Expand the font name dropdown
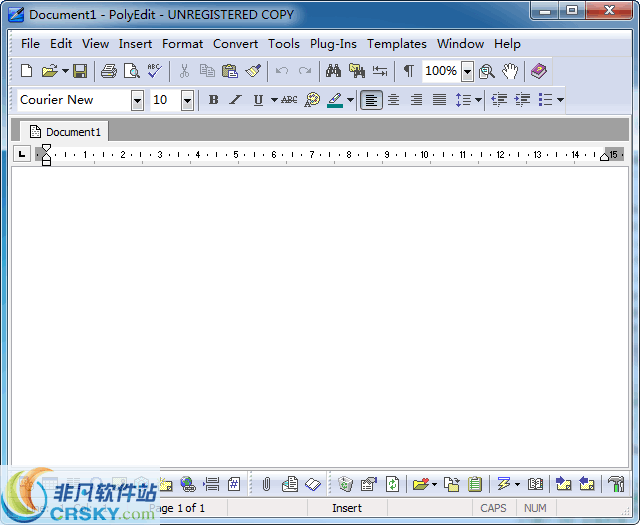The width and height of the screenshot is (640, 525). pyautogui.click(x=138, y=100)
